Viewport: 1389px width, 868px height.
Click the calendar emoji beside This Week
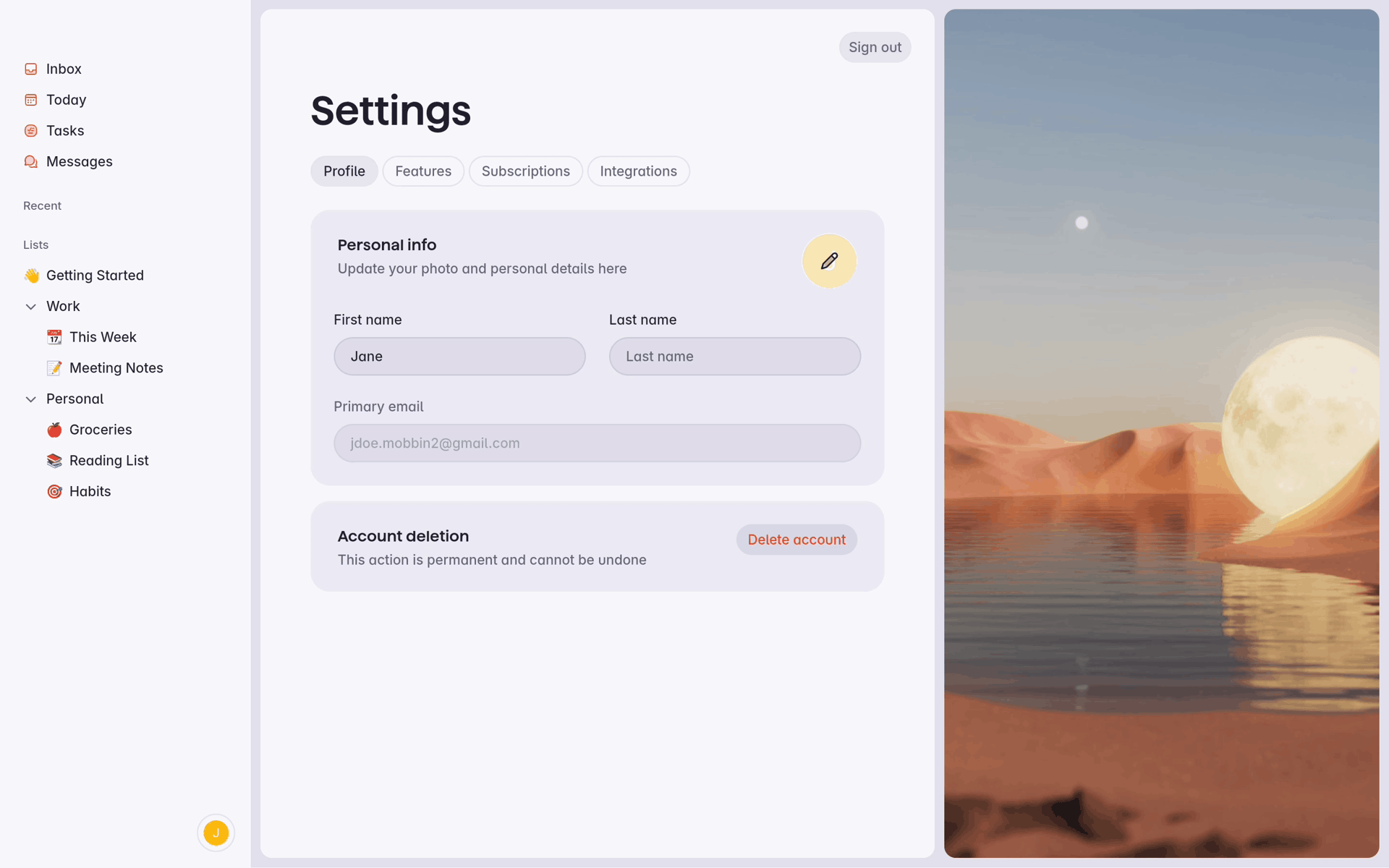[54, 337]
